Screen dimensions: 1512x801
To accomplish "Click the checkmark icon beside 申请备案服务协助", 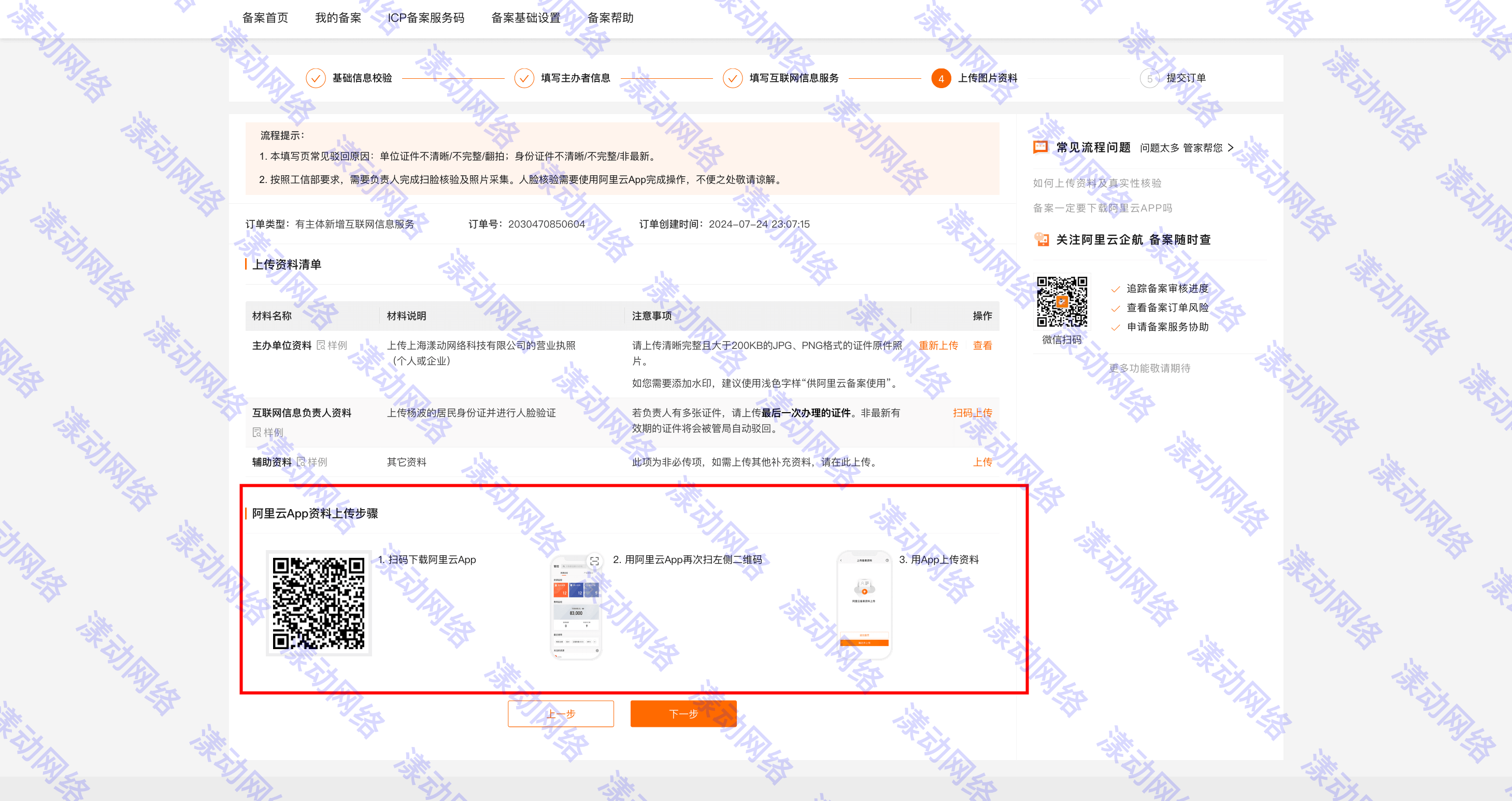I will 1115,328.
